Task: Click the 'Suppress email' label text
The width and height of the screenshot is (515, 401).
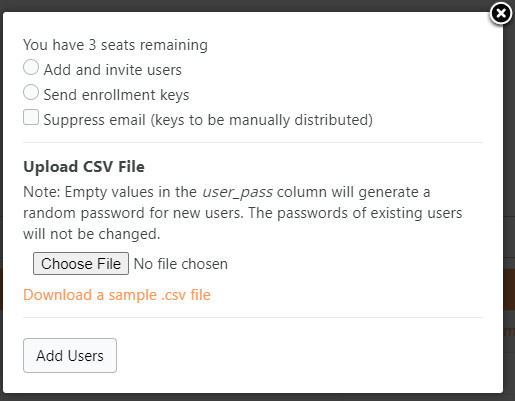Action: click(95, 120)
